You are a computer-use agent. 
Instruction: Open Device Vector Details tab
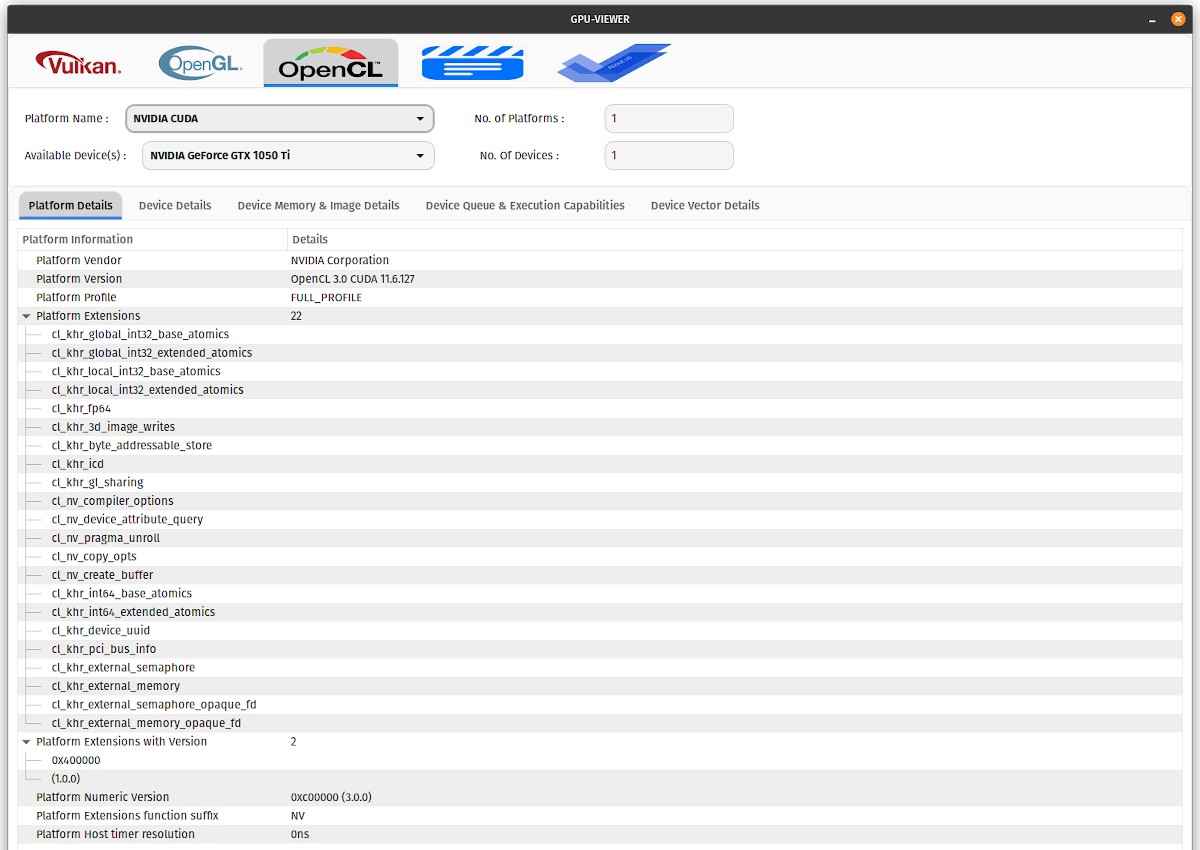[x=705, y=205]
